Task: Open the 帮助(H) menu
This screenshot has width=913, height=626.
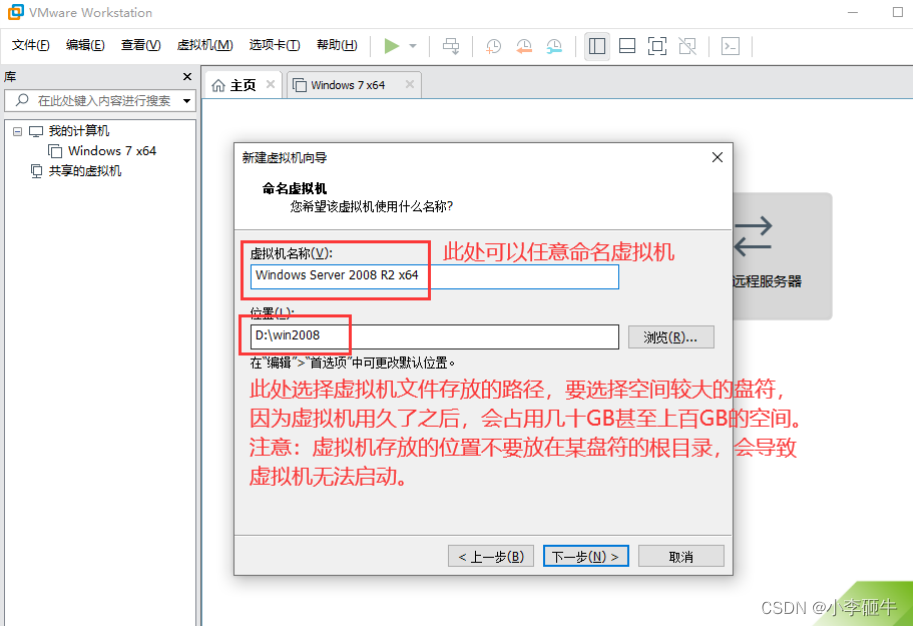Action: point(337,45)
